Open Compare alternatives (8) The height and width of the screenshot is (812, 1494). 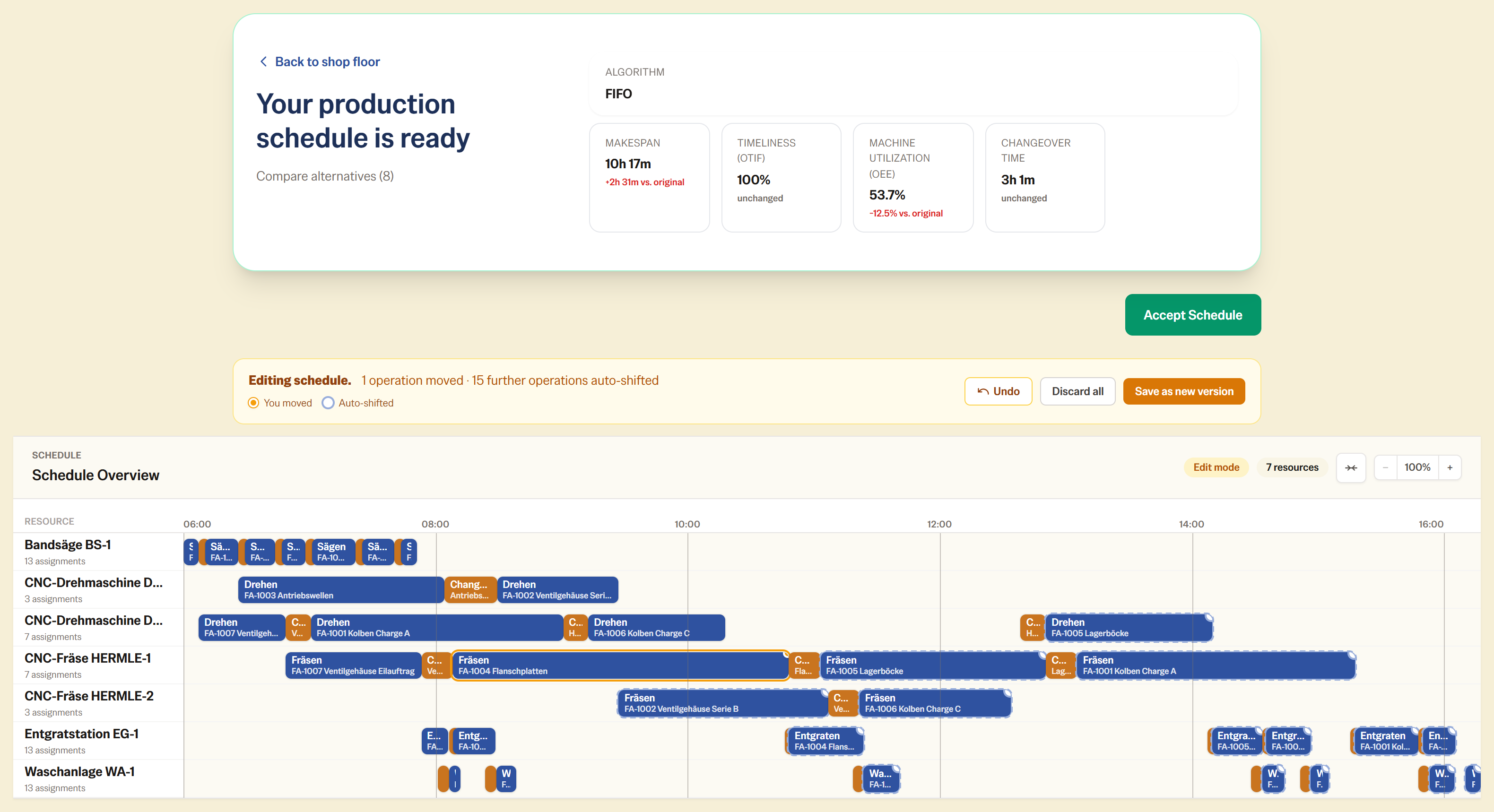(325, 176)
